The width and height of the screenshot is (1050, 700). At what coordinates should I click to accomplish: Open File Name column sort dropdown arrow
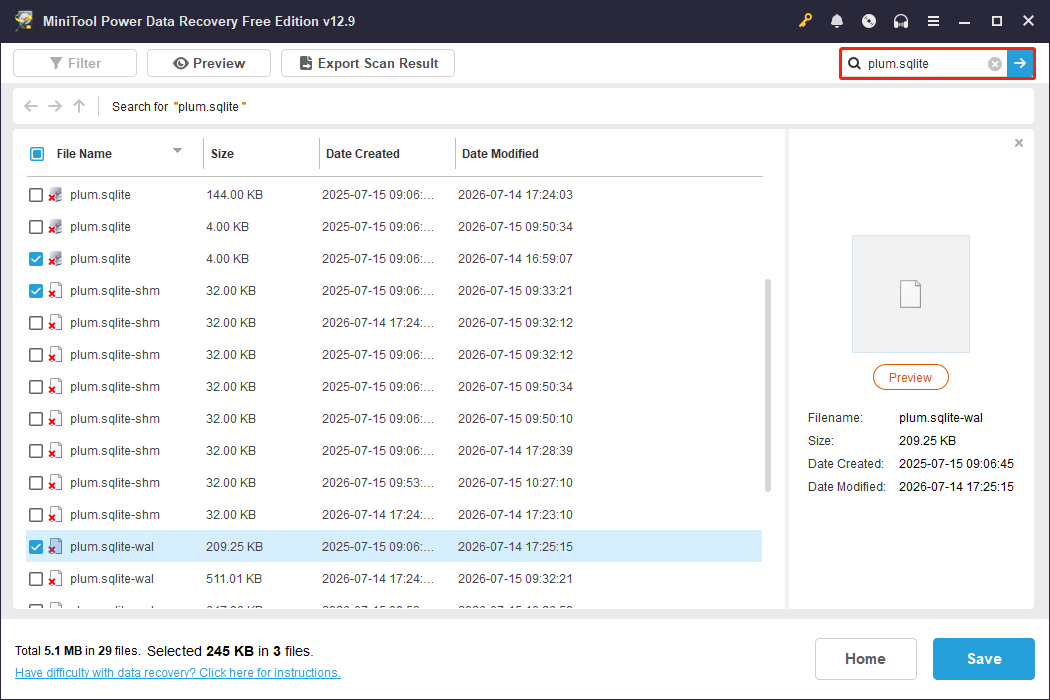pos(177,151)
